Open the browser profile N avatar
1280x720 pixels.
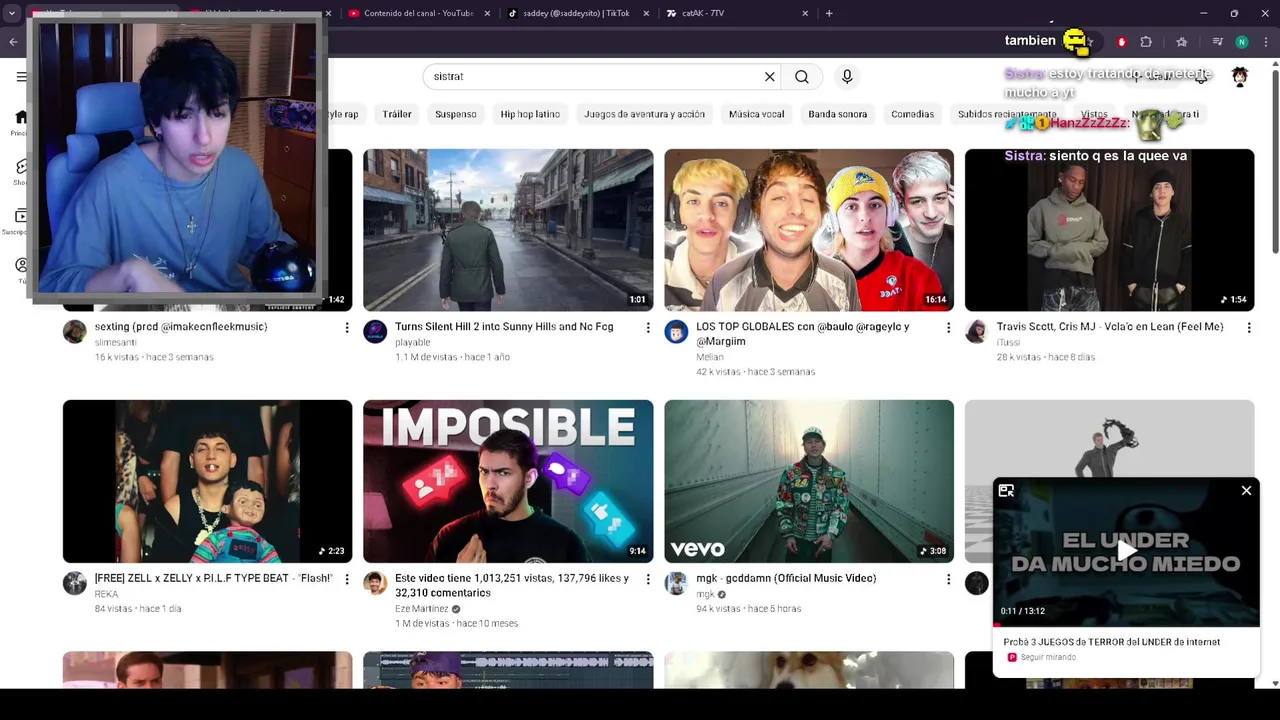(1242, 42)
